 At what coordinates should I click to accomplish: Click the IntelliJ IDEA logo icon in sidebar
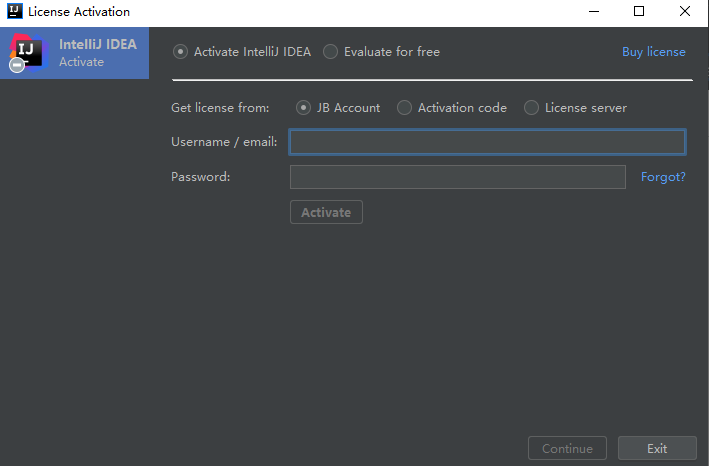point(28,53)
